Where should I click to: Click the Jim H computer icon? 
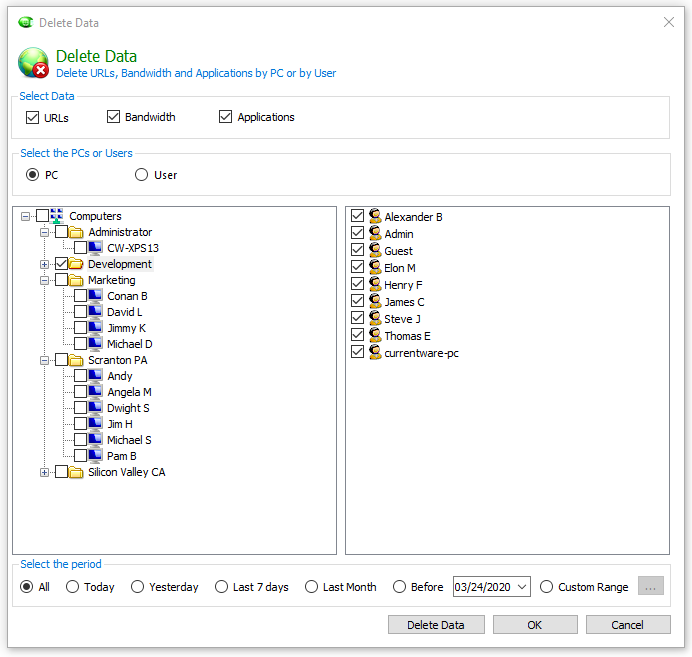pos(95,424)
